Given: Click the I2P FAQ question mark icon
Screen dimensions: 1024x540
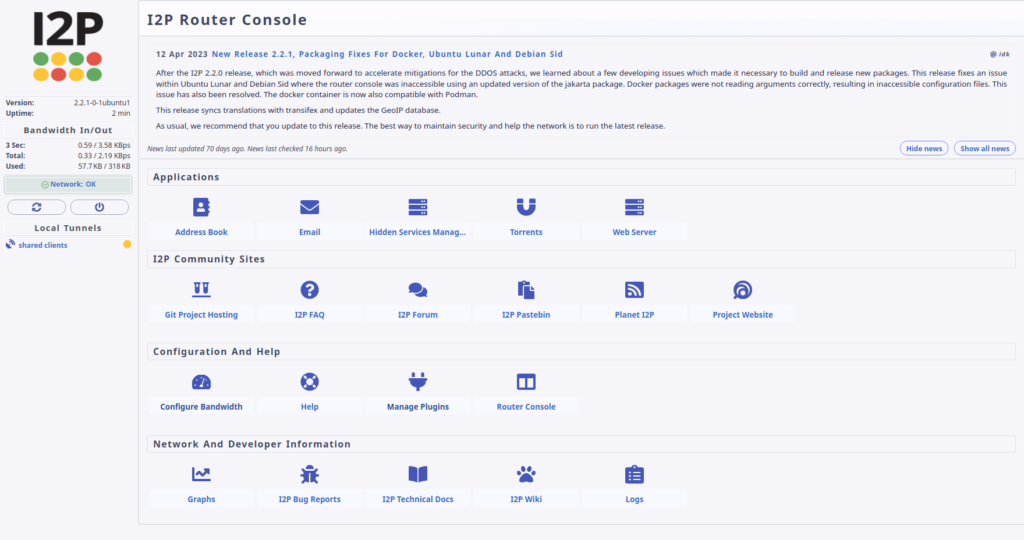Looking at the screenshot, I should (310, 289).
